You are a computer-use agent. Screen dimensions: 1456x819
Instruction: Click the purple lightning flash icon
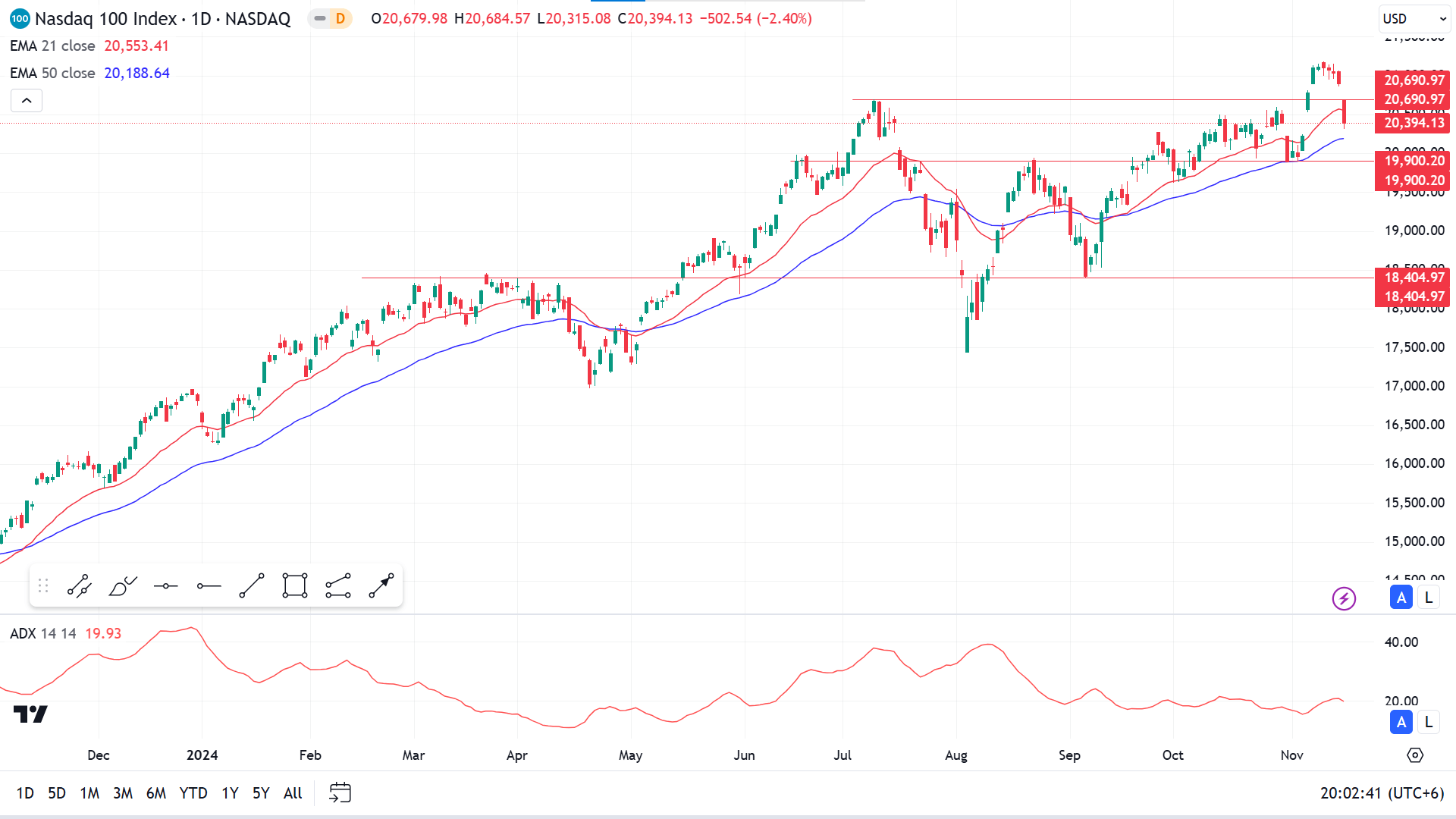pos(1344,598)
